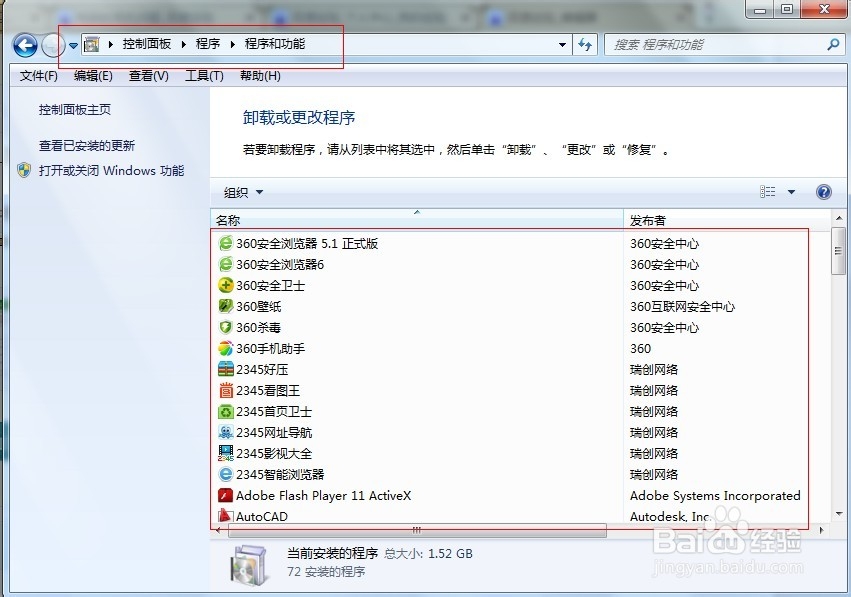Click 360互联网安全中心 publisher cell

(682, 307)
